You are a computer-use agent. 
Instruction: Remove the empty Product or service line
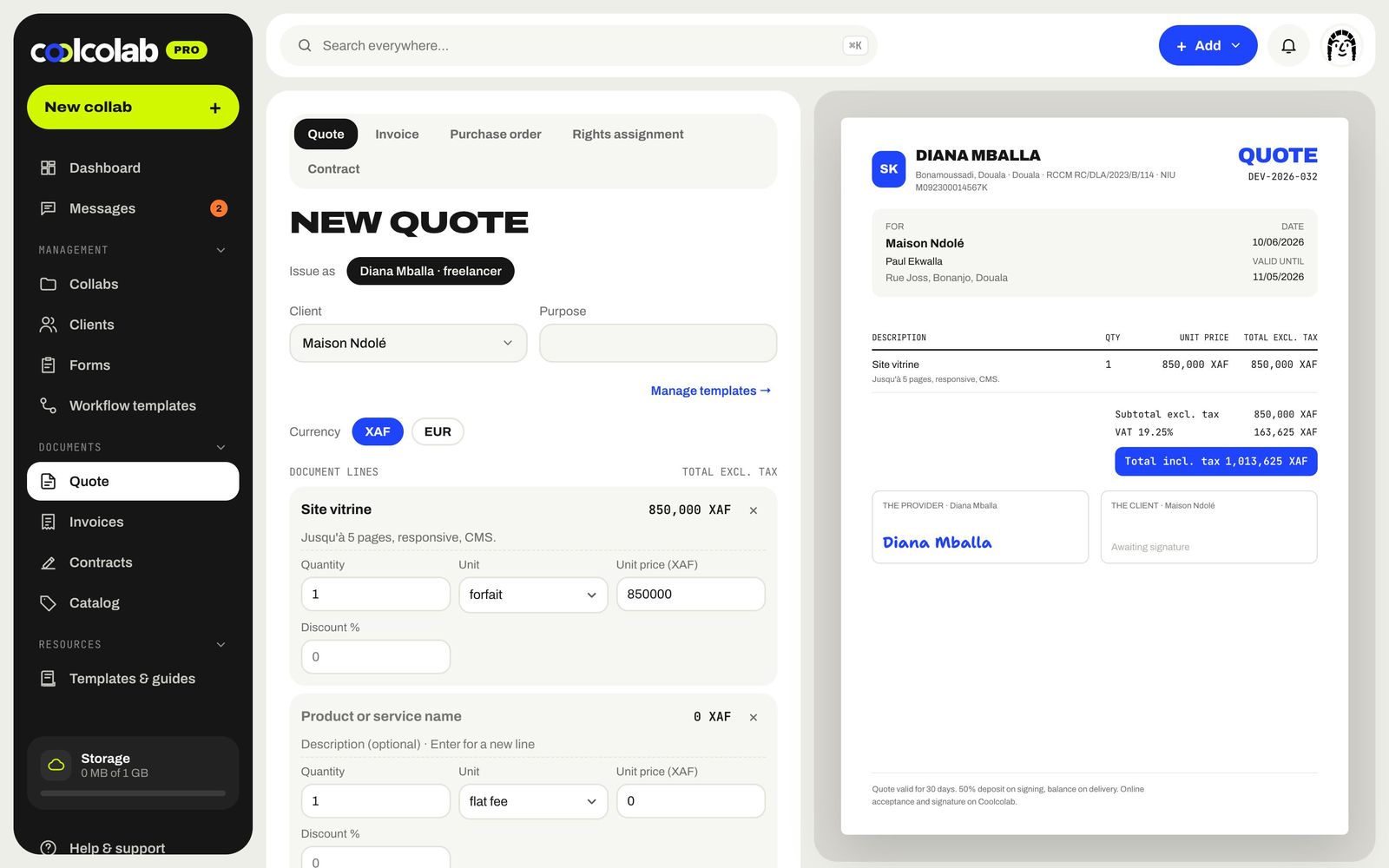coord(754,717)
